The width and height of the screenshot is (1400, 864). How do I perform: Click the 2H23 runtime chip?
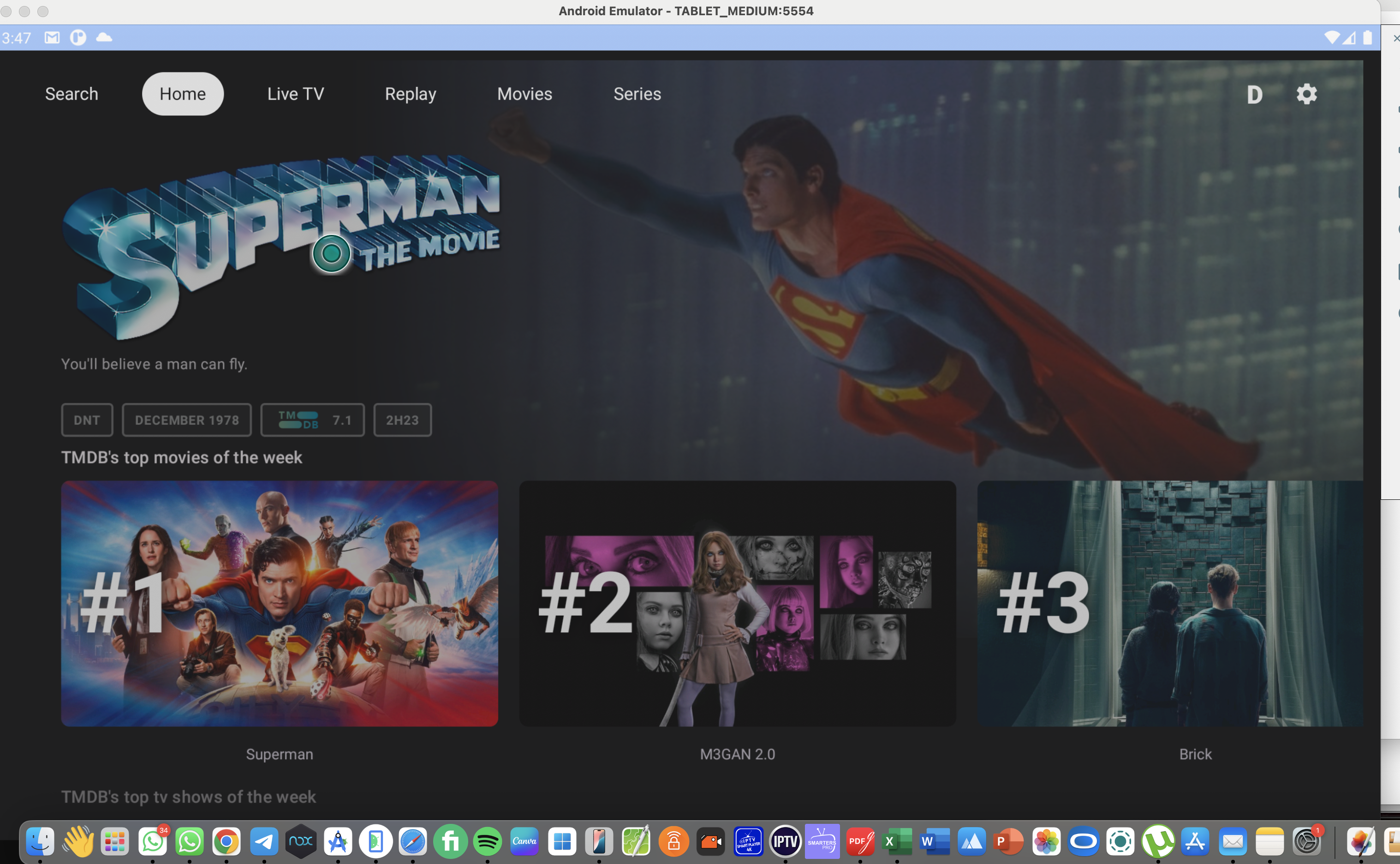pyautogui.click(x=402, y=420)
